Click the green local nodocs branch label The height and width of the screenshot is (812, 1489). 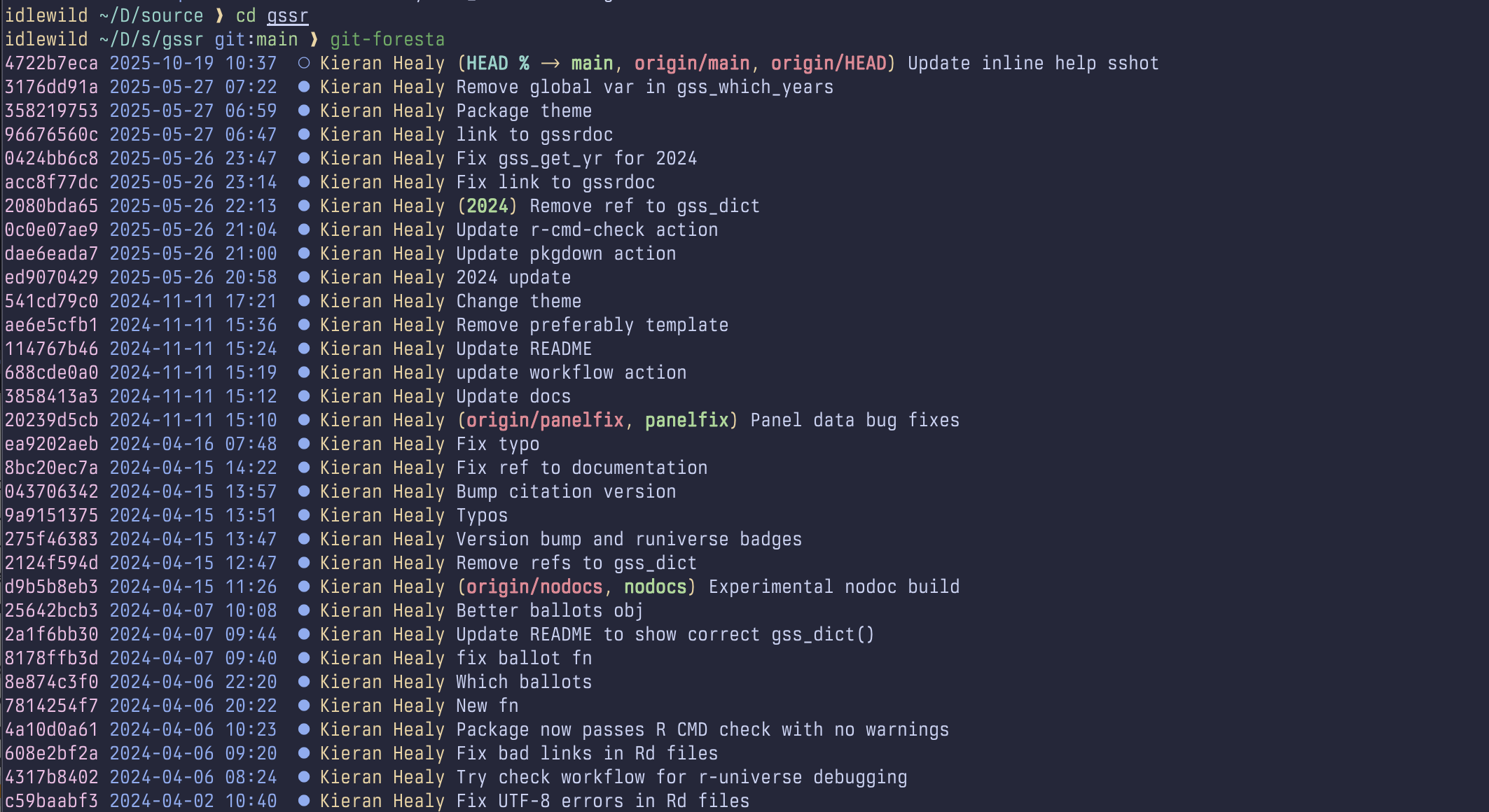pos(655,587)
